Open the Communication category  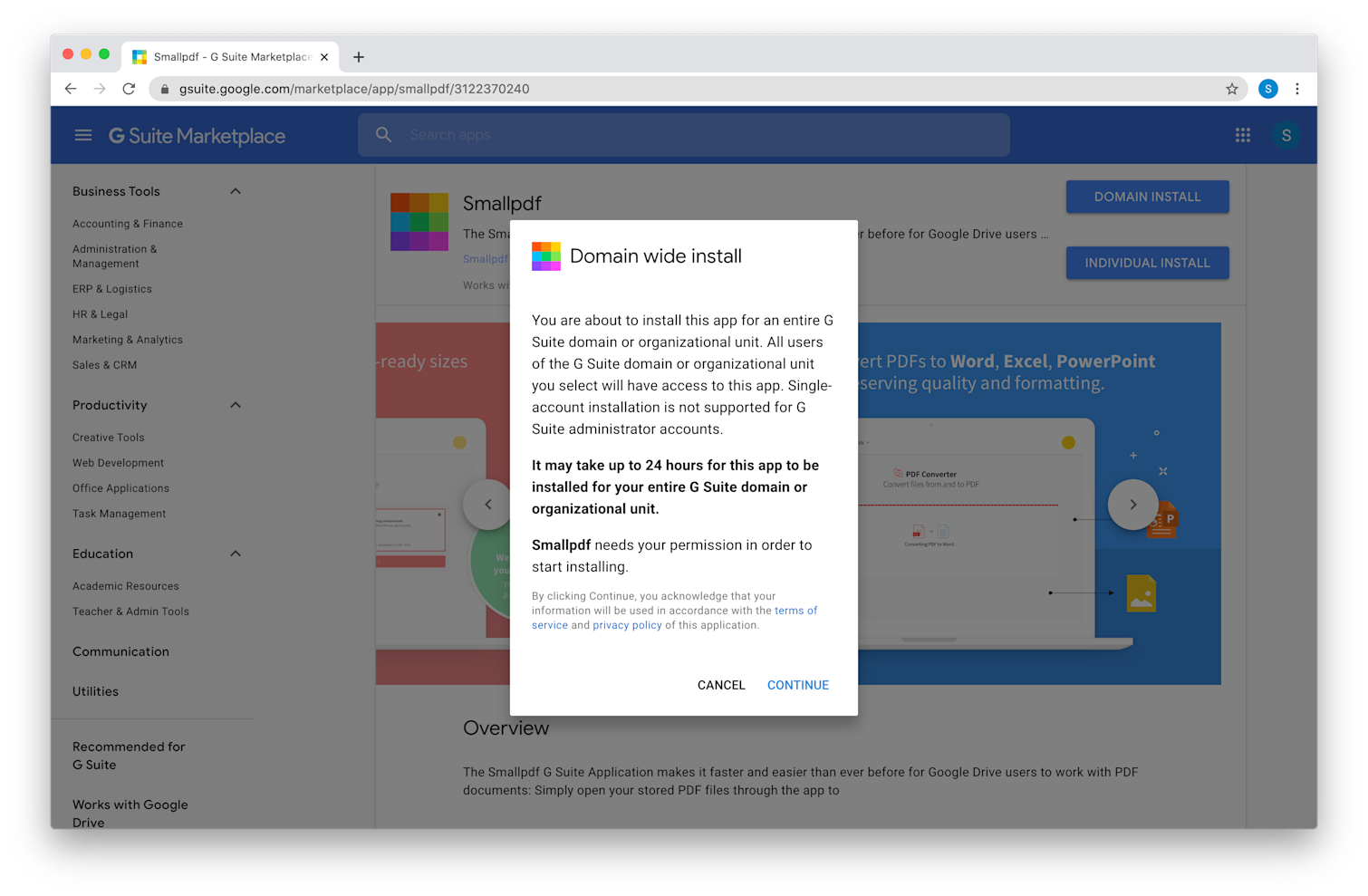tap(121, 651)
